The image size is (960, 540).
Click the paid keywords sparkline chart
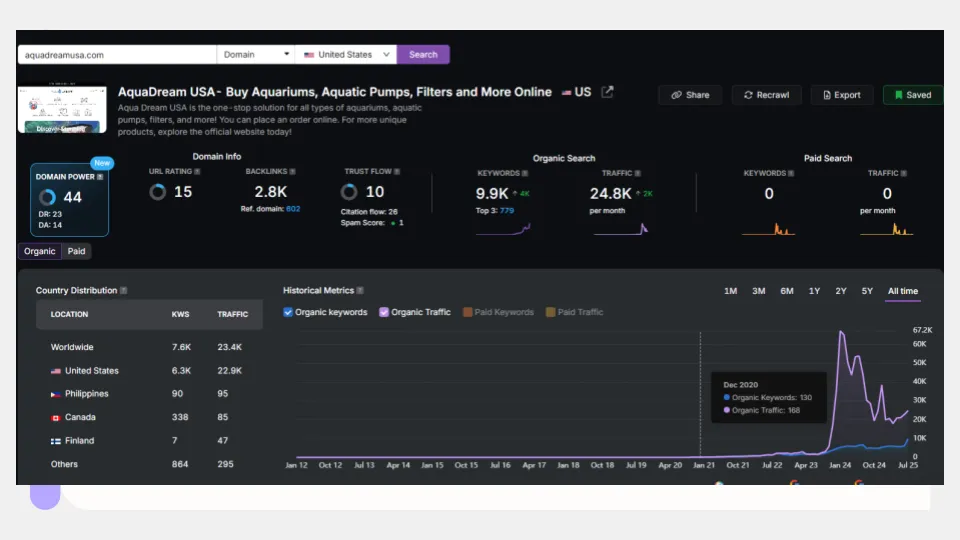(768, 229)
